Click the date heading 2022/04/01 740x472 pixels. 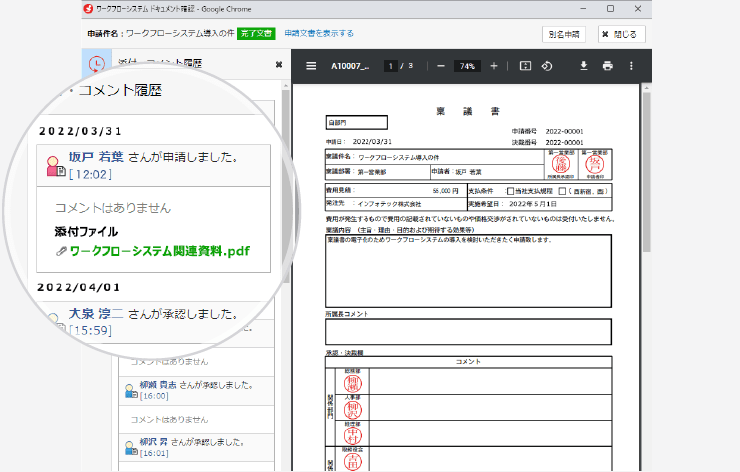tap(79, 287)
